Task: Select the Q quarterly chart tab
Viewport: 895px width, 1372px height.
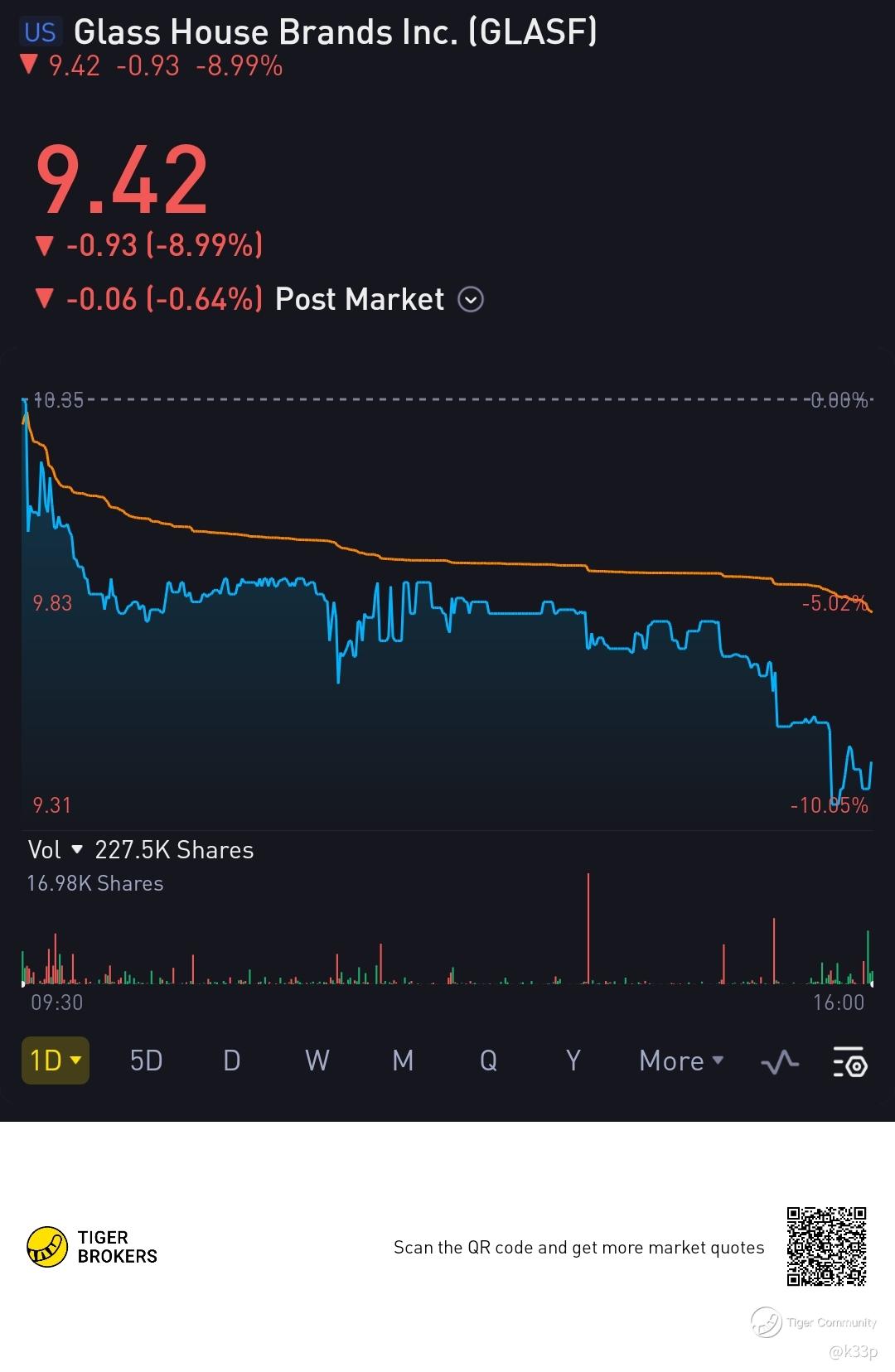Action: 488,1060
